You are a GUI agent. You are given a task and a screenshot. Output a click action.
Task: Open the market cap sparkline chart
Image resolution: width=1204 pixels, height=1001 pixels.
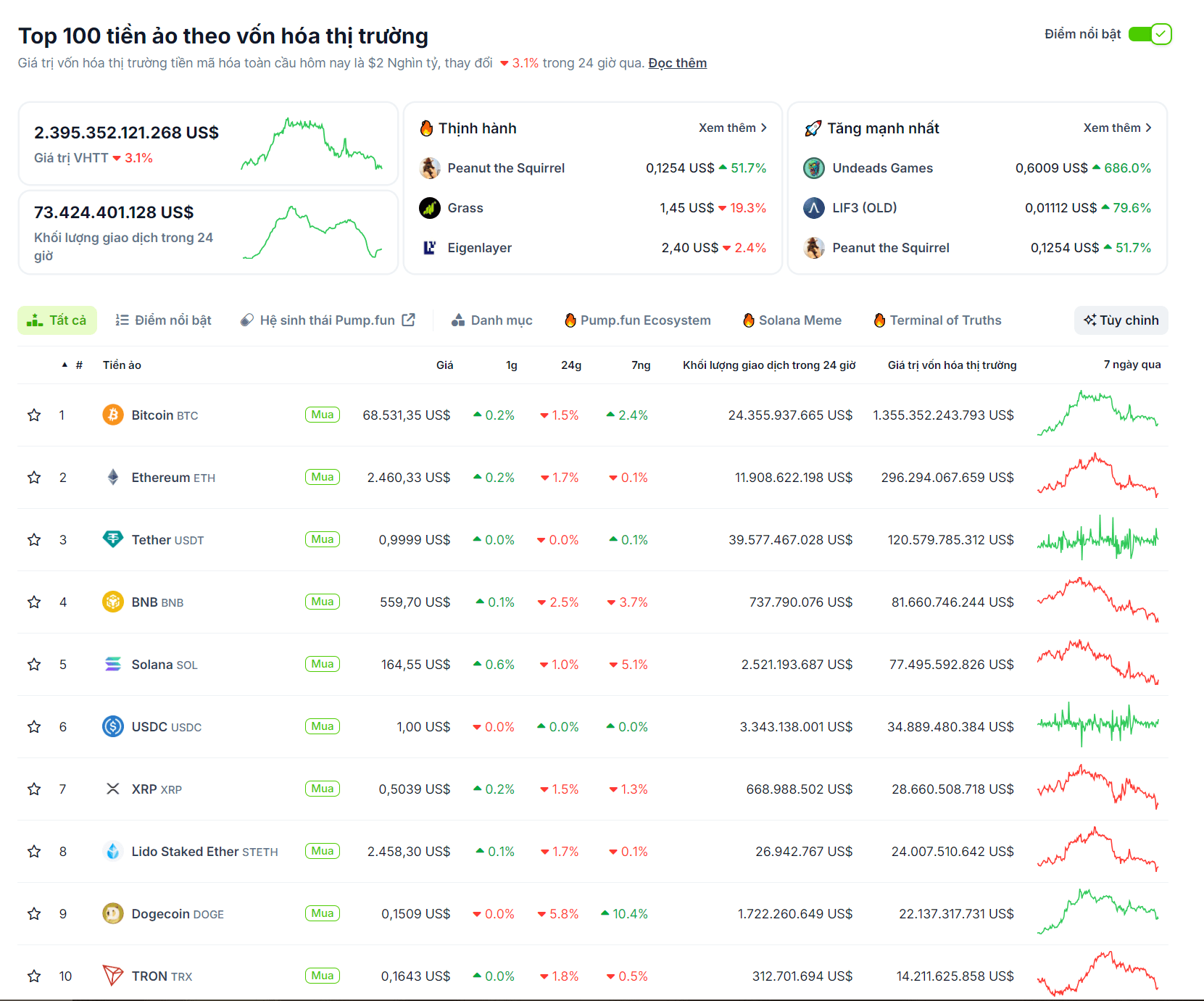312,144
